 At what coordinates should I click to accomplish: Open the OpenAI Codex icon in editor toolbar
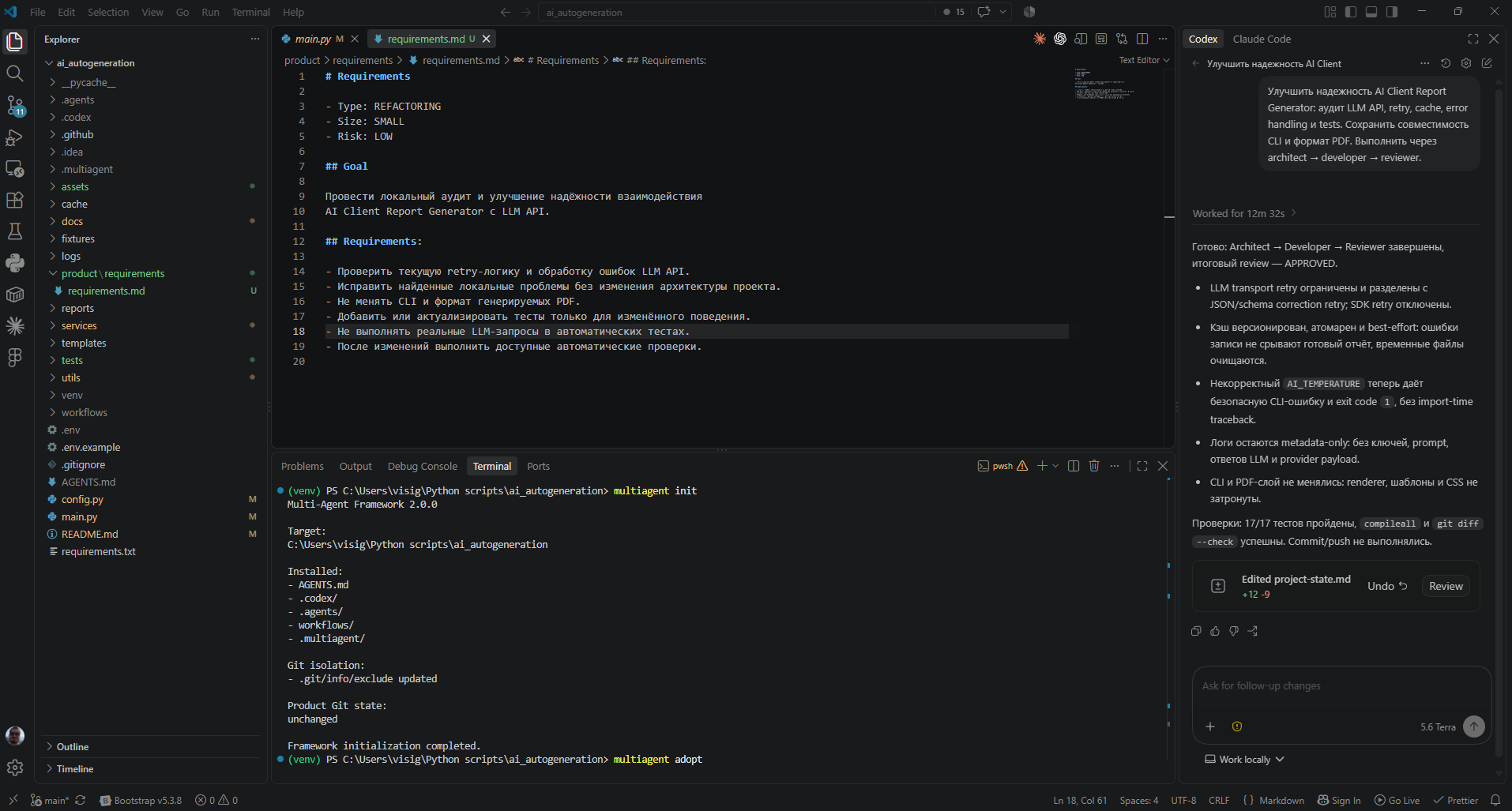[x=1060, y=39]
